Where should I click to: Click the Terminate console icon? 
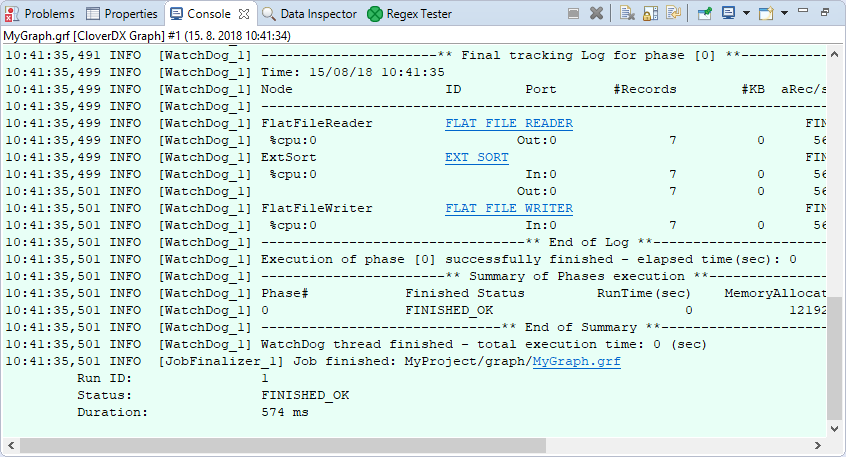click(574, 14)
